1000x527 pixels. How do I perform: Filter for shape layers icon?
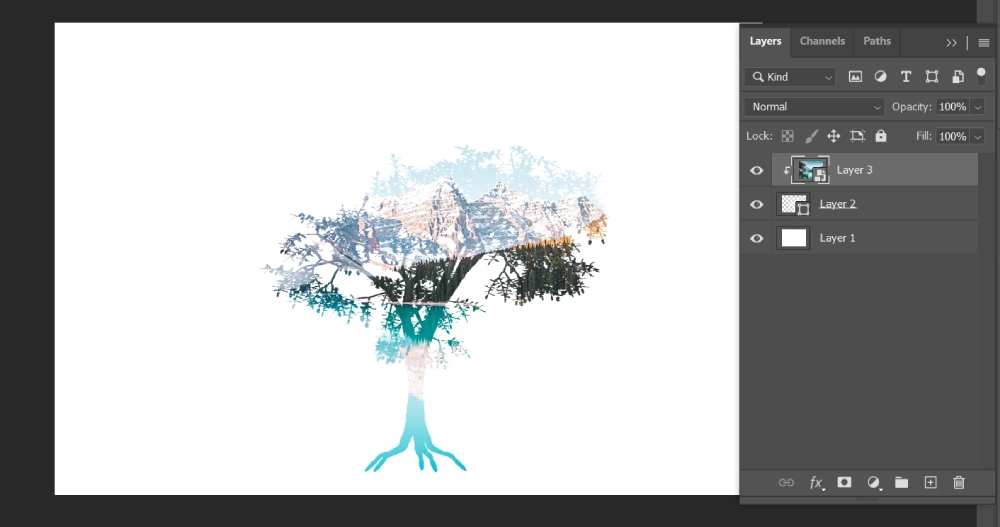(x=932, y=77)
